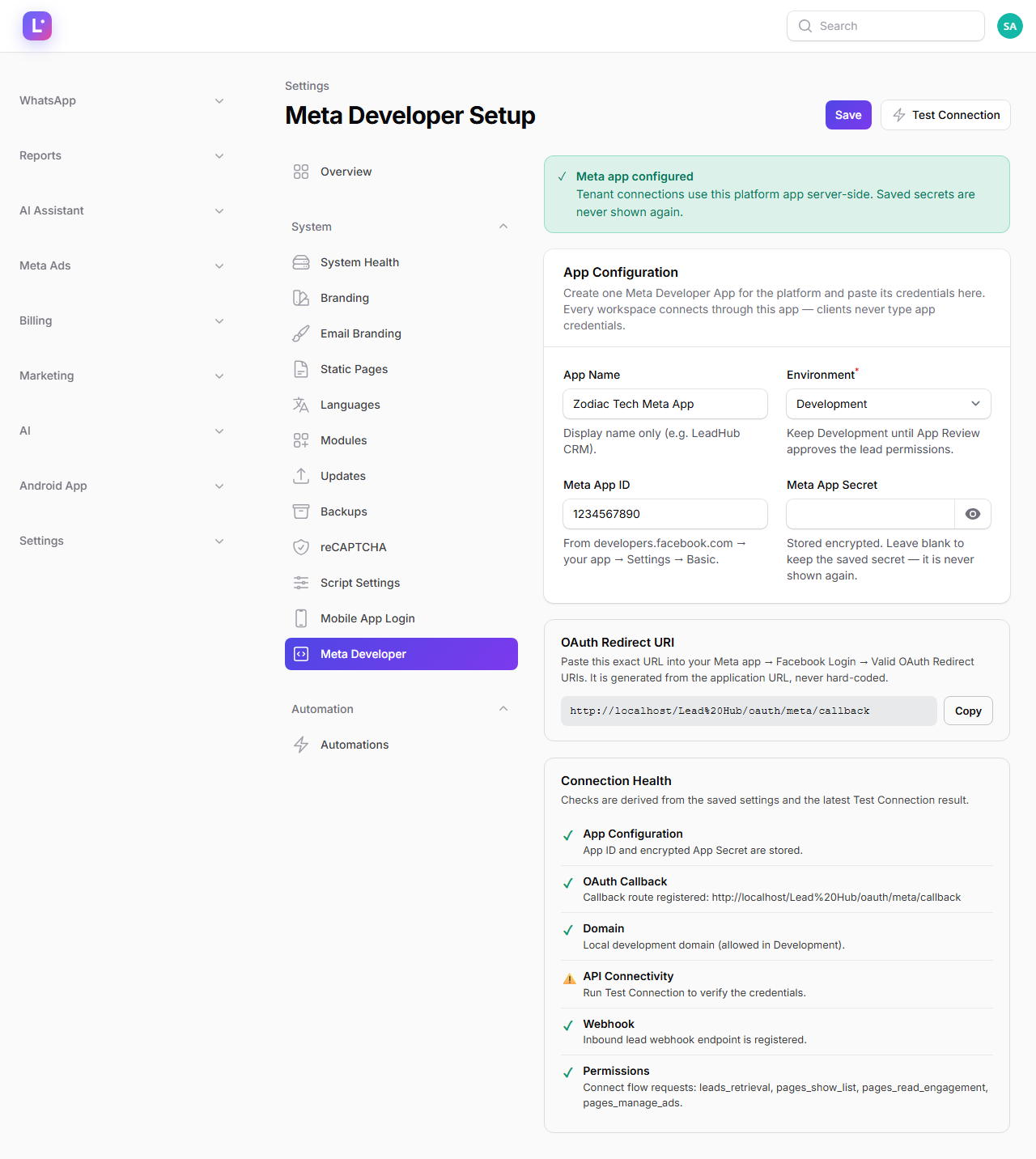Open the Settings sidebar menu
This screenshot has height=1159, width=1036.
(121, 541)
